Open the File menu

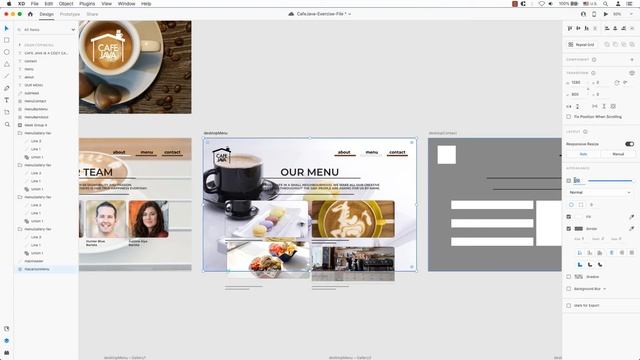click(35, 4)
